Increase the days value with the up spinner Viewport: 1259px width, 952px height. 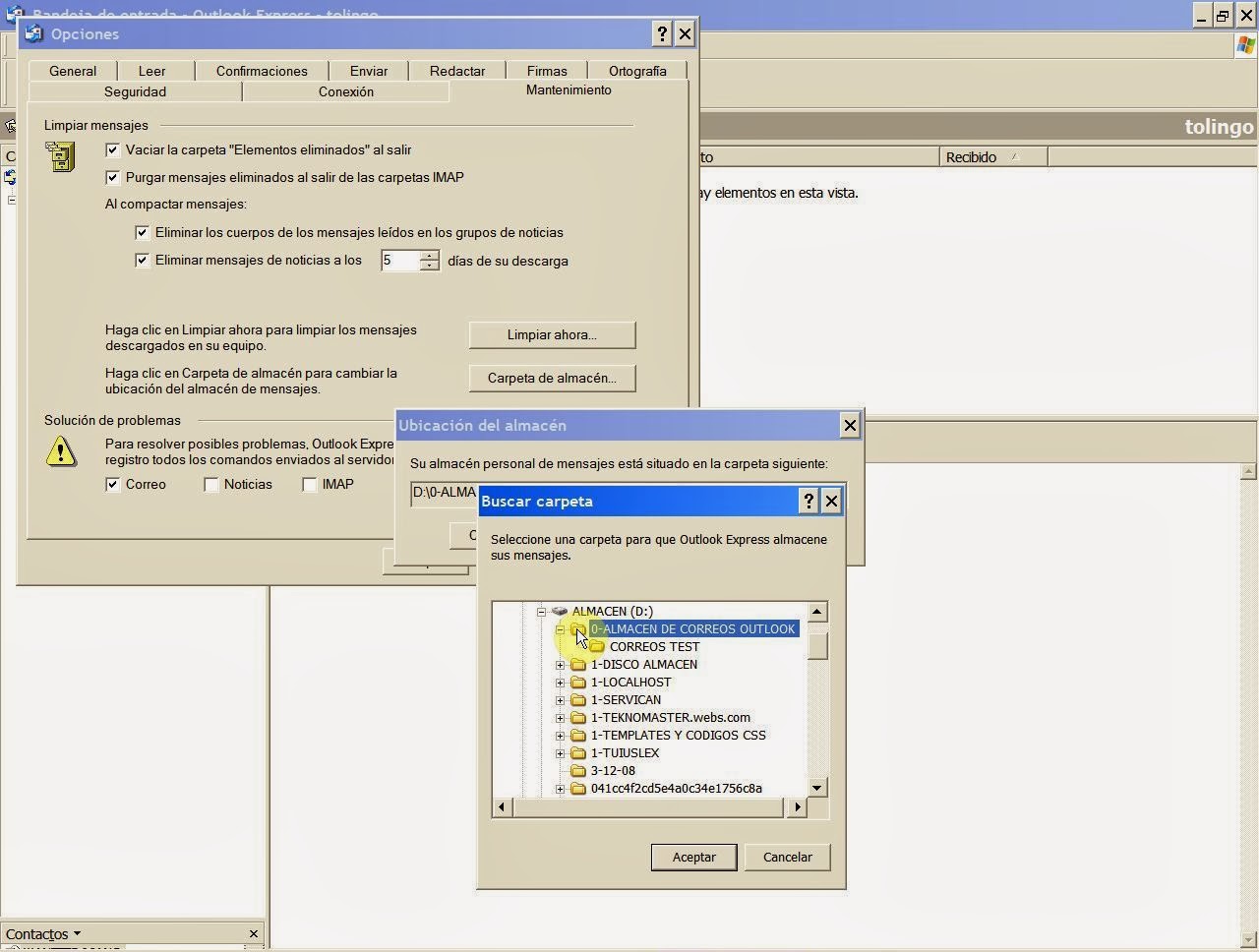tap(429, 255)
